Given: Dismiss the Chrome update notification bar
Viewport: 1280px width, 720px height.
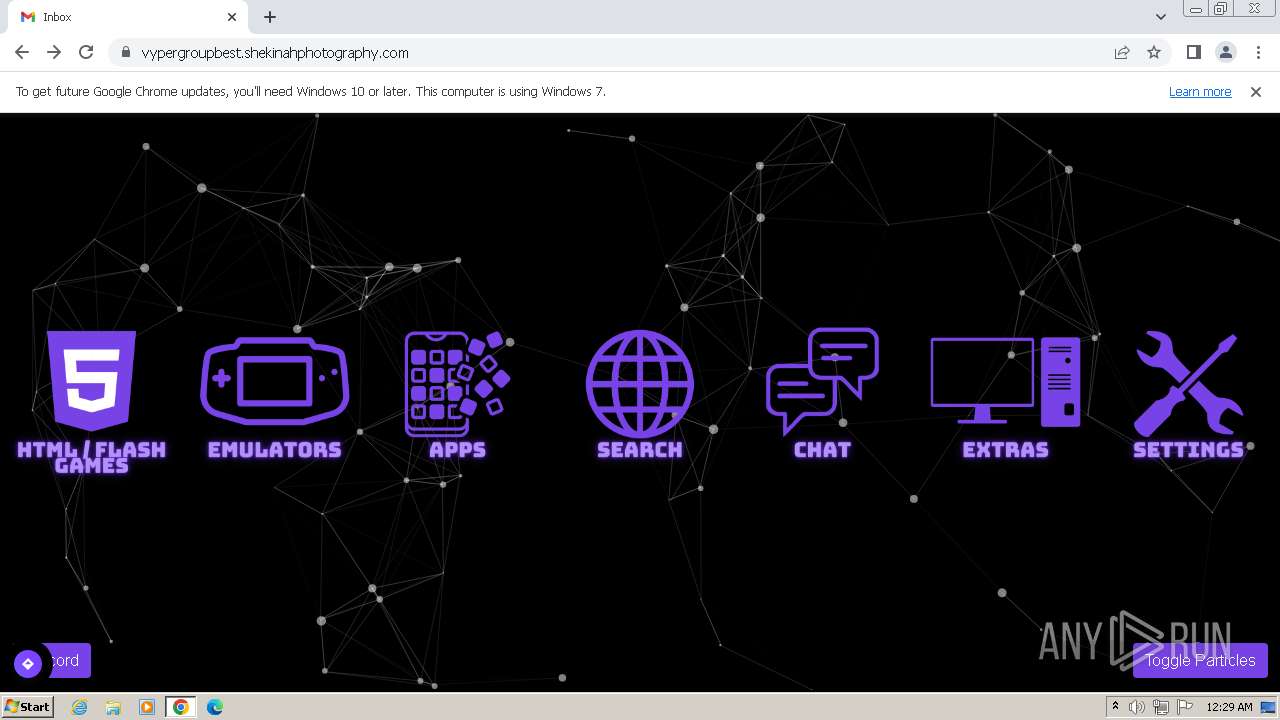Looking at the screenshot, I should 1256,92.
